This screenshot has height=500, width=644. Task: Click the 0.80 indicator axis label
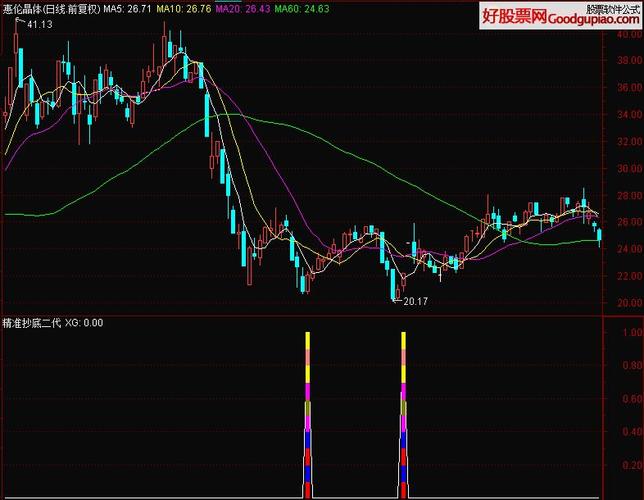[x=632, y=366]
